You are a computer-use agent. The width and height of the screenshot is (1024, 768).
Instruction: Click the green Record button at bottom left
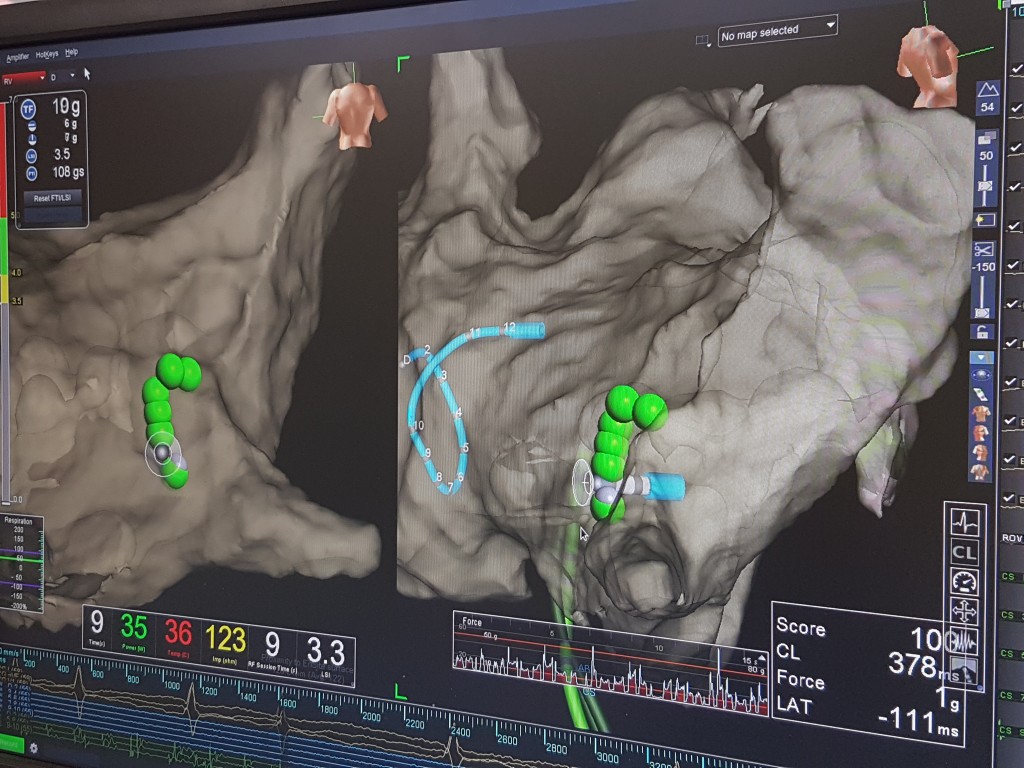coord(11,744)
